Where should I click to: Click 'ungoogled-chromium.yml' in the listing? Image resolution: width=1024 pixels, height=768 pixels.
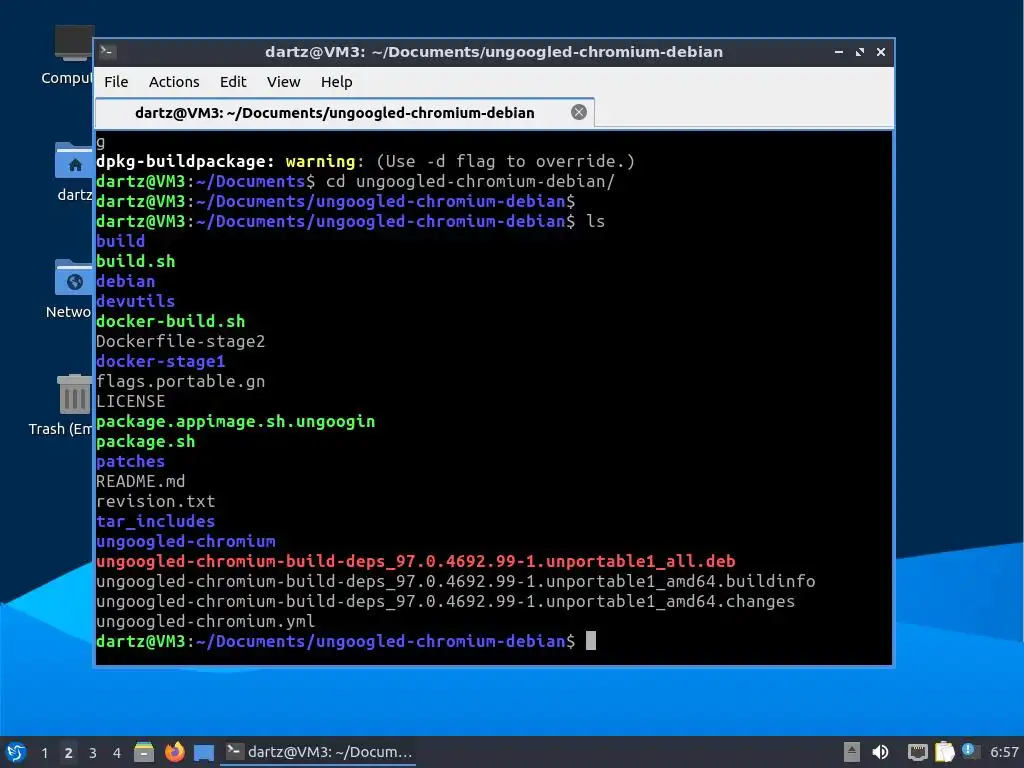pyautogui.click(x=205, y=621)
